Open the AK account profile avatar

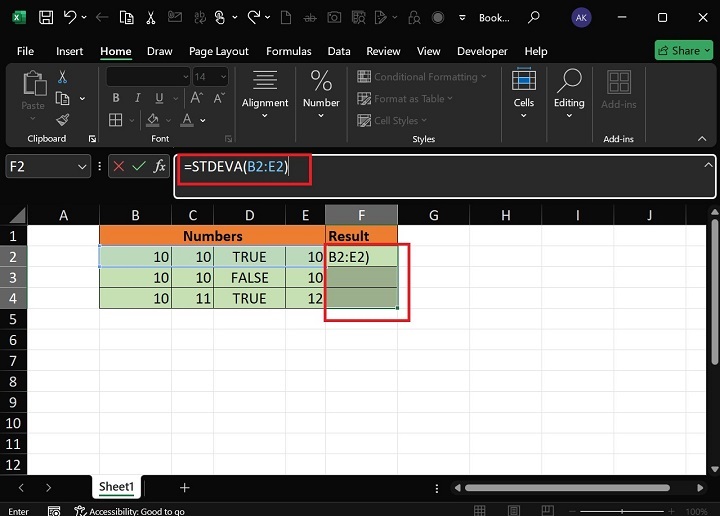point(581,17)
